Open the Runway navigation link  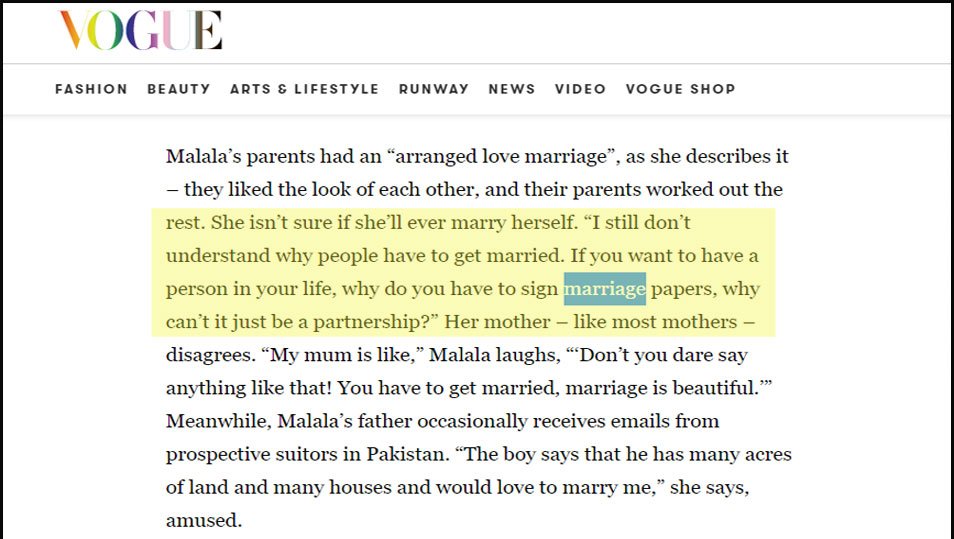click(434, 89)
